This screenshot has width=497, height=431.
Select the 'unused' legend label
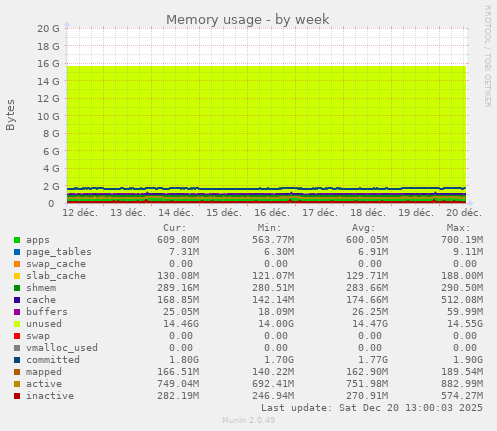[44, 324]
